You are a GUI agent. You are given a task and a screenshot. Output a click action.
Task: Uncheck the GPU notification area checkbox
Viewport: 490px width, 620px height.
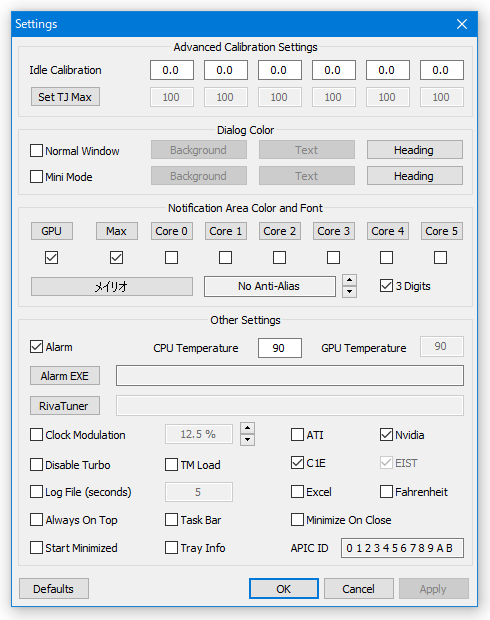tap(51, 257)
